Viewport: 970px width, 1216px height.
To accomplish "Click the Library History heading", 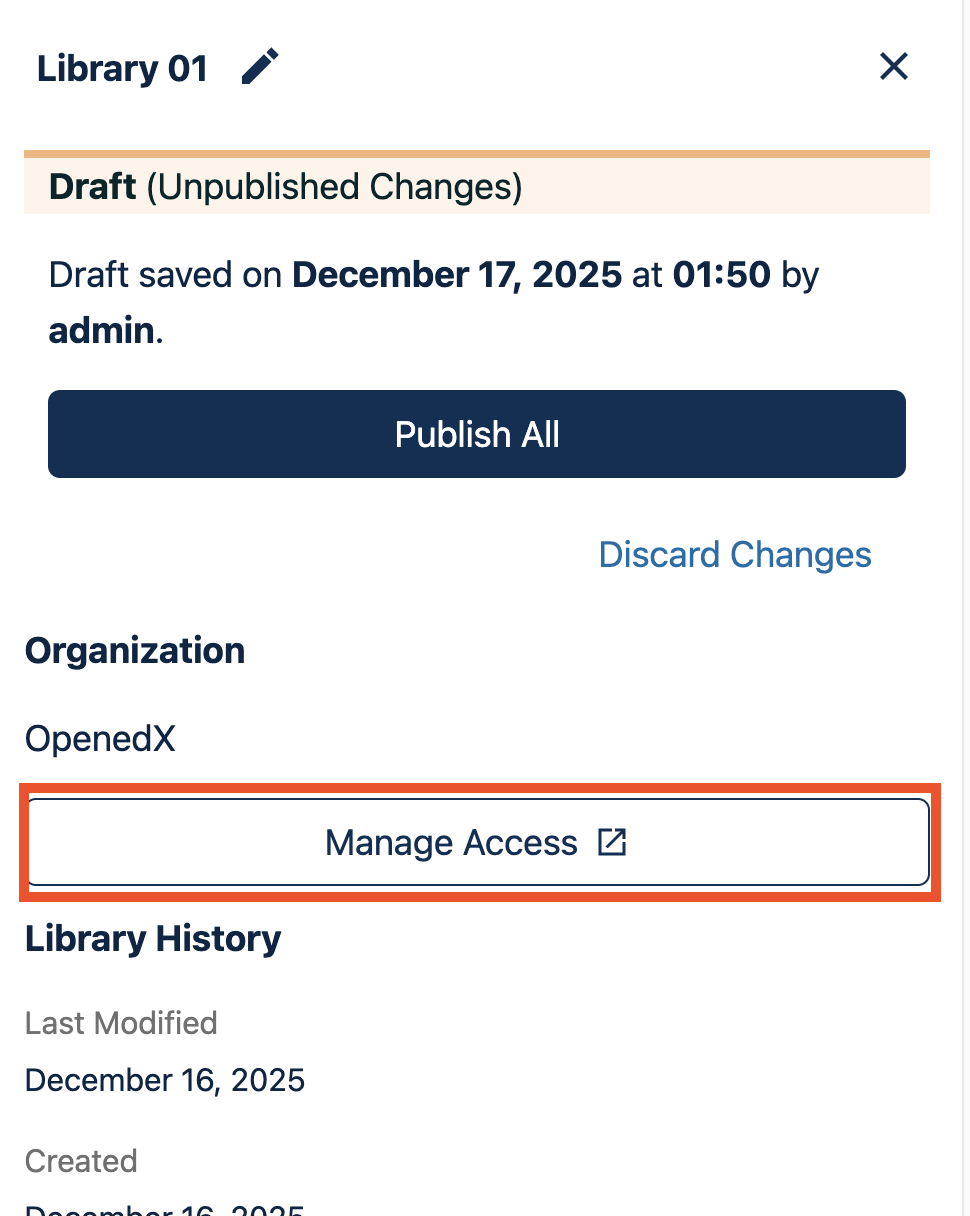I will point(153,938).
